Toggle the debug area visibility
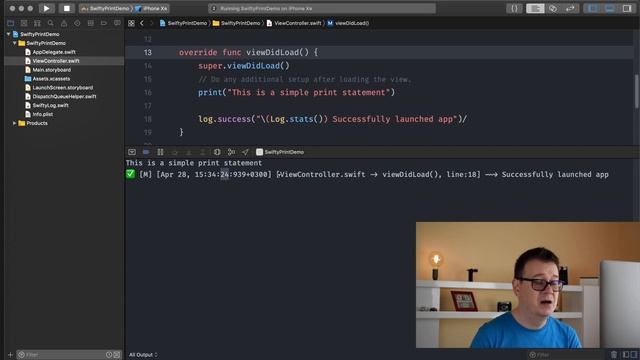Image resolution: width=640 pixels, height=360 pixels. [x=610, y=9]
